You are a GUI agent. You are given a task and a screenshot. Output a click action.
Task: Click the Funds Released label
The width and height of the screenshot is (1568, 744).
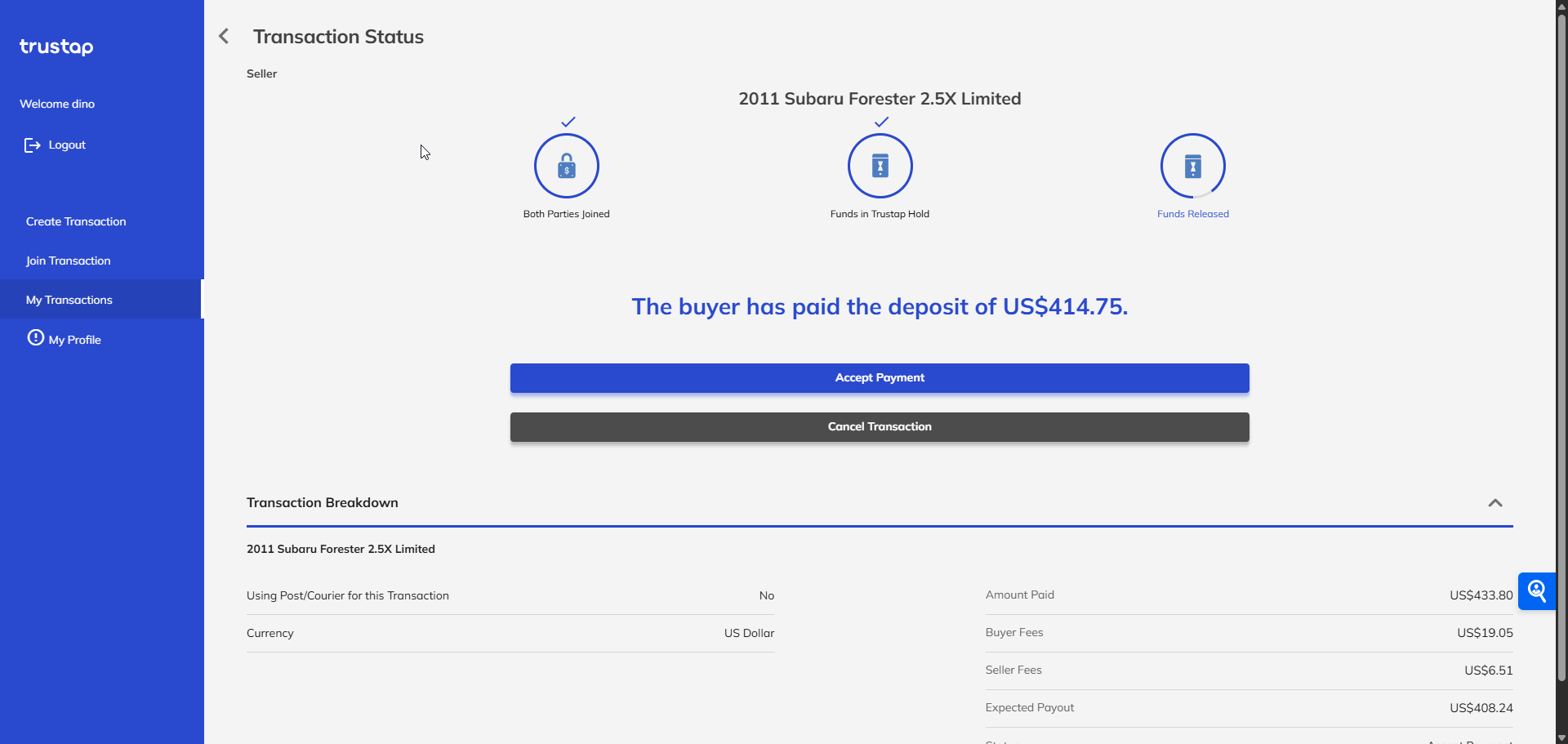pyautogui.click(x=1192, y=214)
